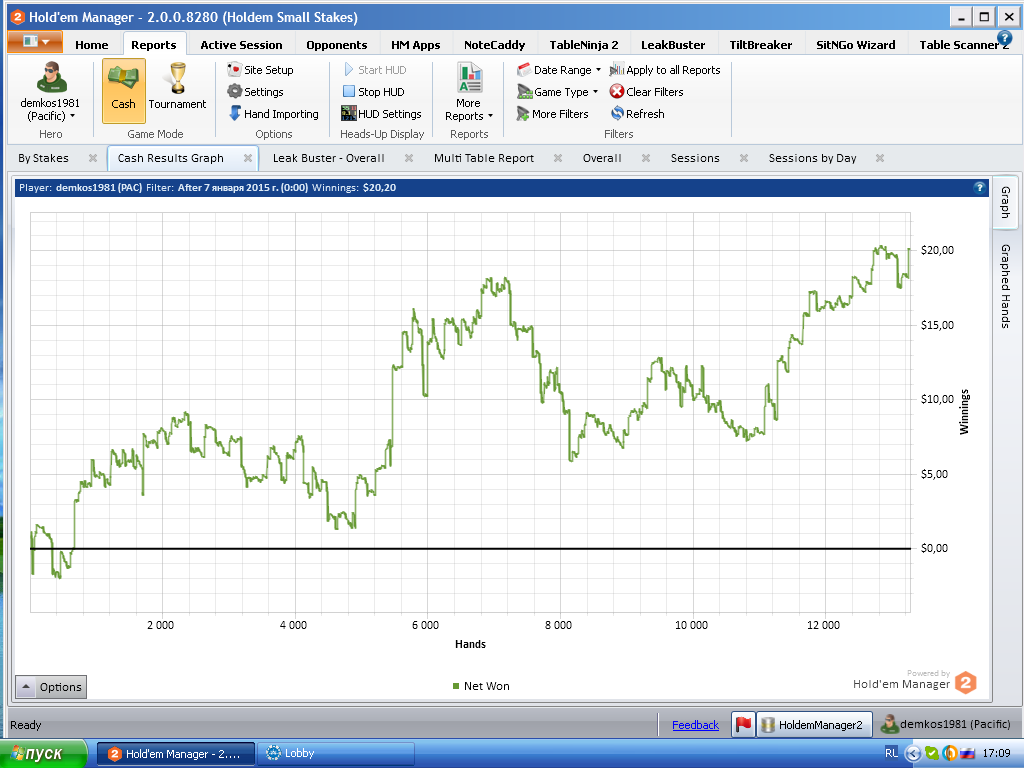Refresh the report data
Viewport: 1024px width, 768px height.
tap(637, 114)
